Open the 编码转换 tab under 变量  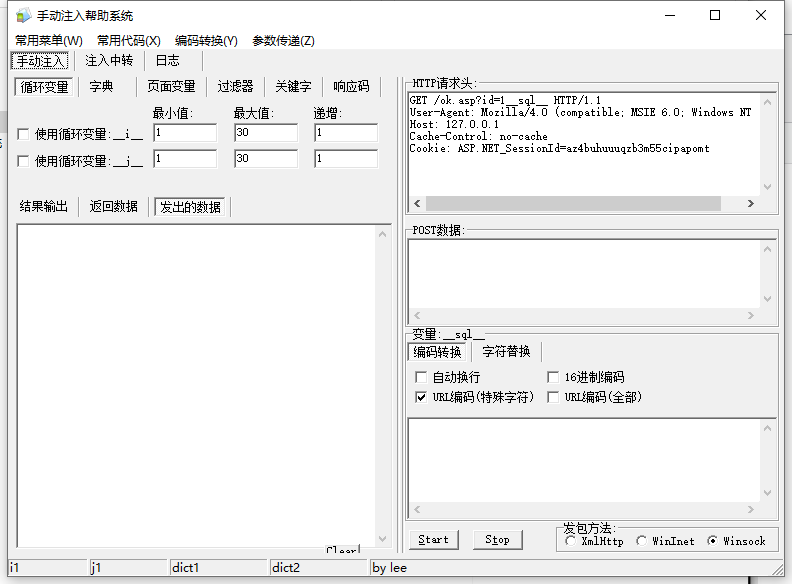click(437, 352)
